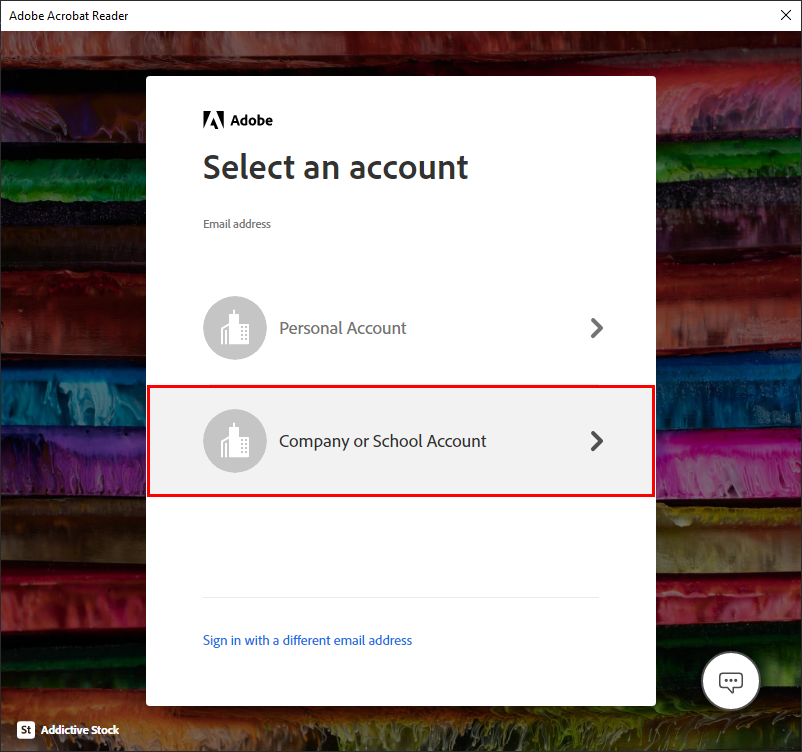Expand the Company or School Account chevron

596,441
